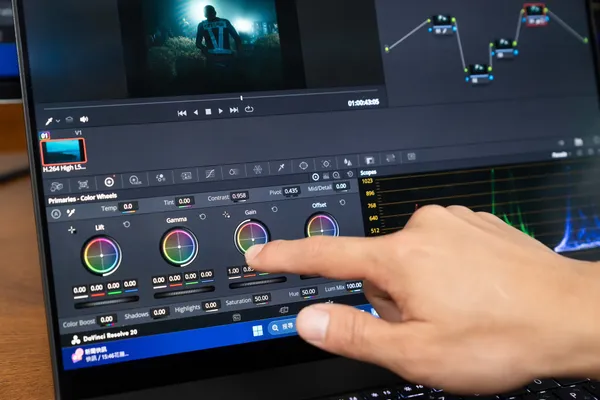Click the Lift master wheel slider
Image resolution: width=600 pixels, height=400 pixels.
pos(106,302)
